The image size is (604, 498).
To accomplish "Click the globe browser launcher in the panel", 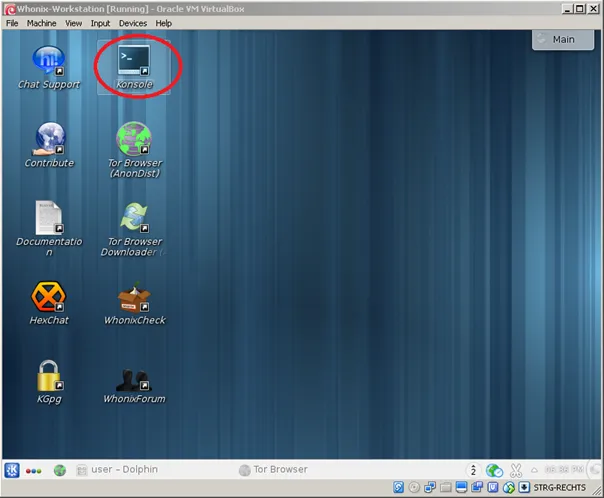I will click(60, 470).
